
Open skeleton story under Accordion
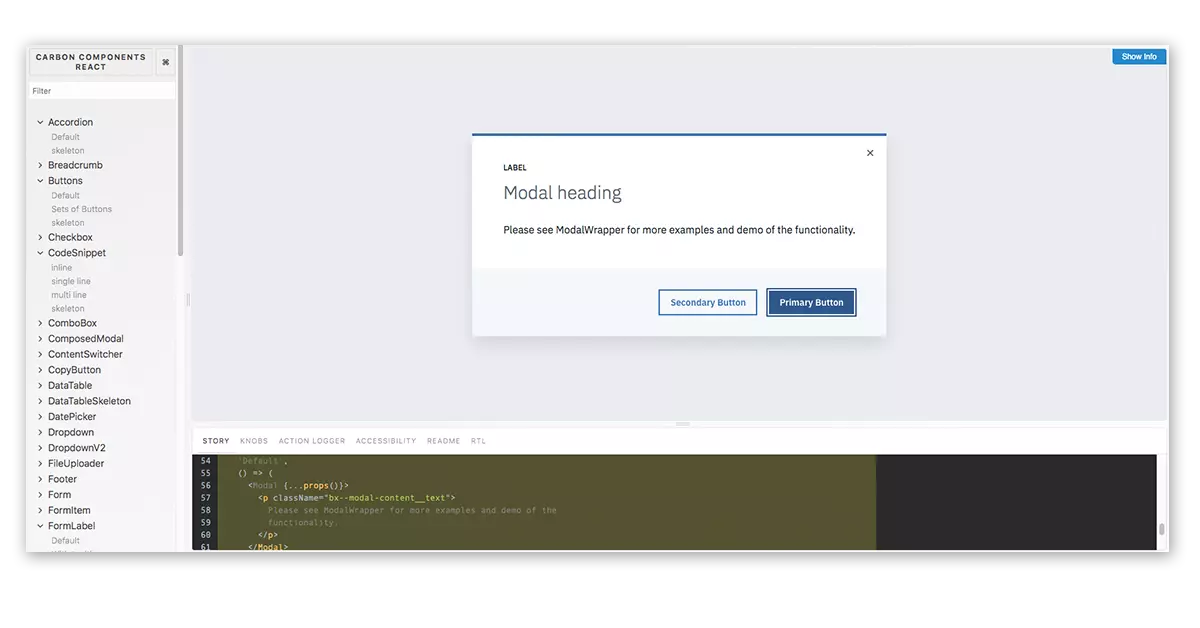point(68,151)
